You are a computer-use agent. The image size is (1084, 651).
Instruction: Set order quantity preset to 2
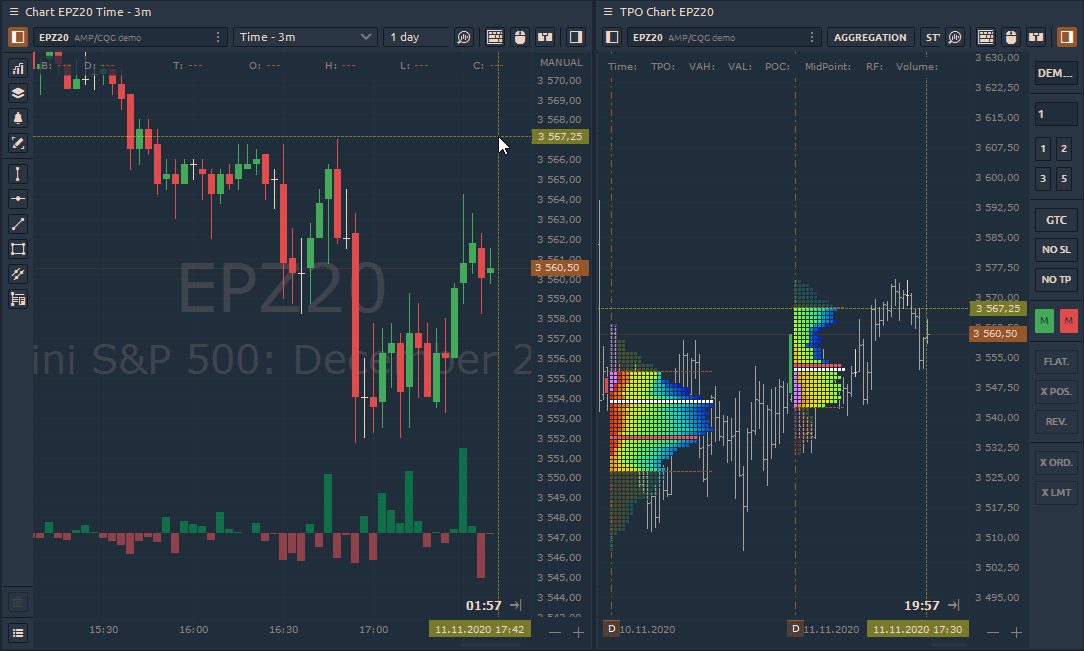[x=1064, y=149]
